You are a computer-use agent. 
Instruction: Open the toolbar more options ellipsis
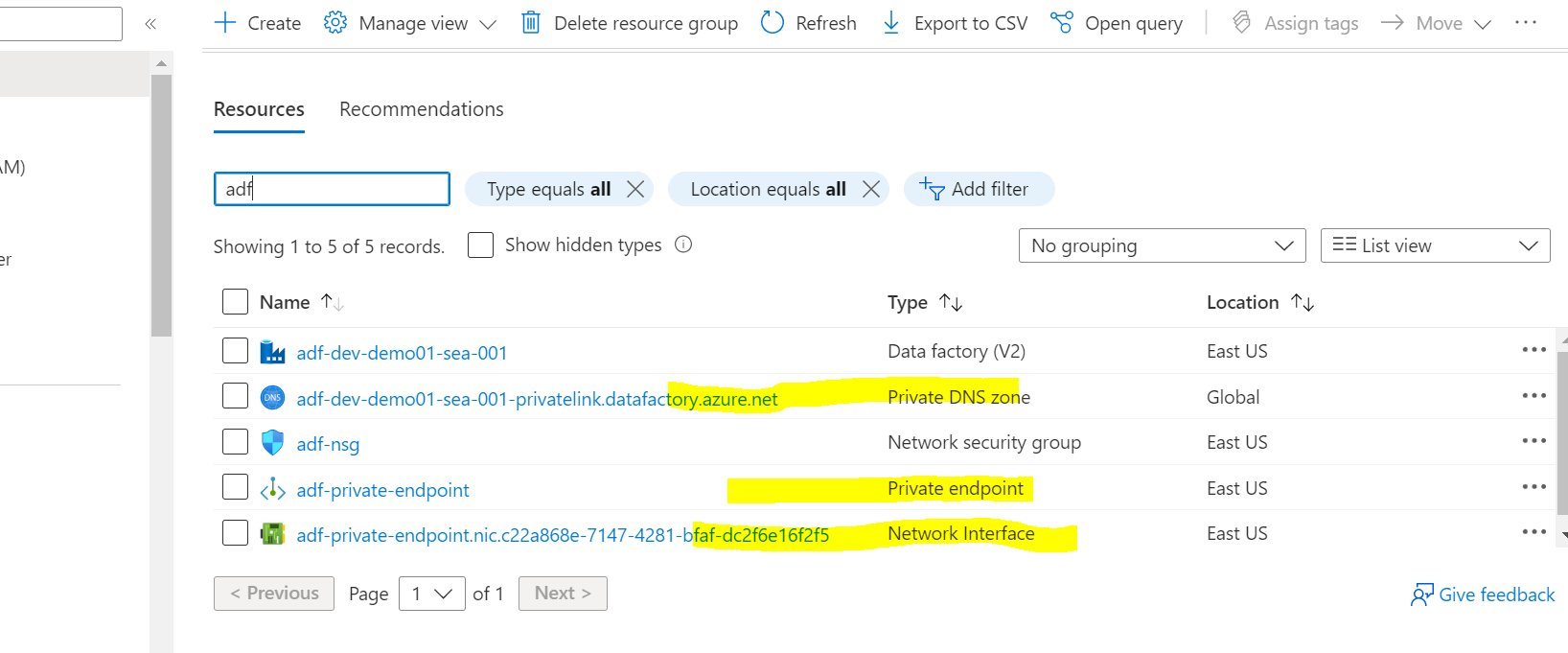point(1526,23)
